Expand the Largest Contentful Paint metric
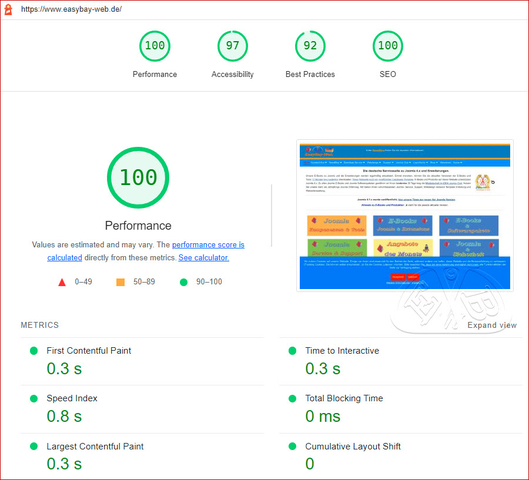529x480 pixels. click(x=142, y=457)
